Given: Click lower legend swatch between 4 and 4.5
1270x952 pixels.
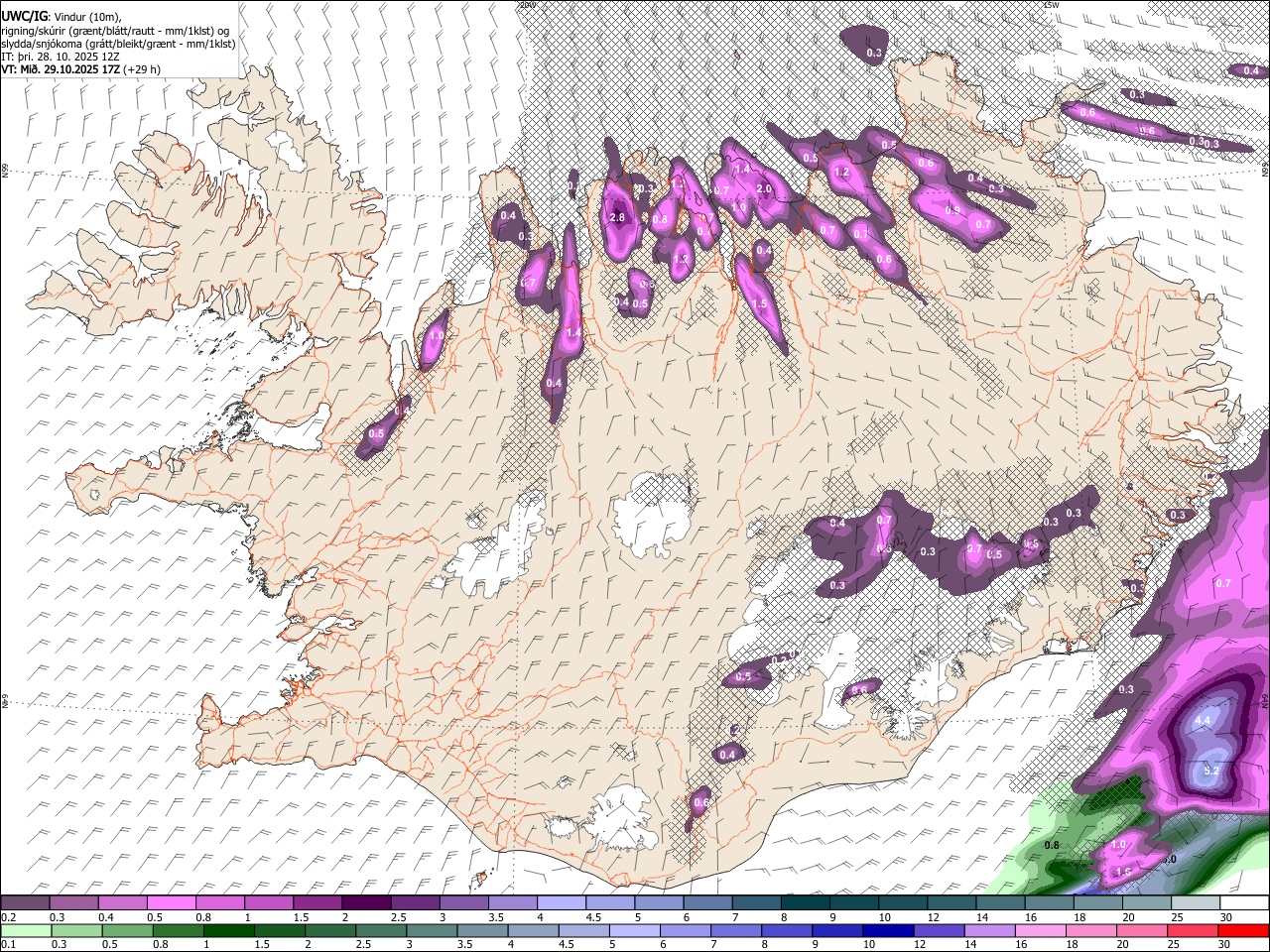Looking at the screenshot, I should (x=534, y=930).
